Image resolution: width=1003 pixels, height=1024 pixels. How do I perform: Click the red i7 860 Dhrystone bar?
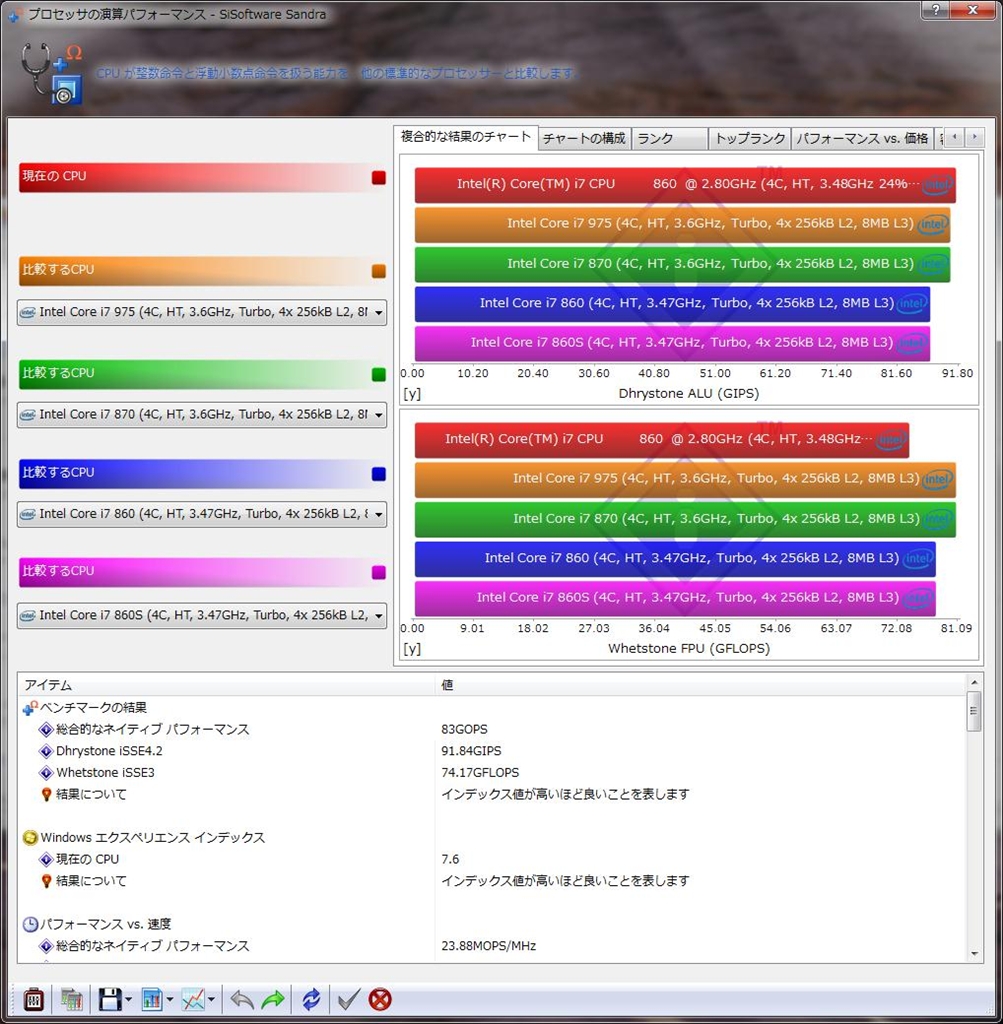tap(685, 185)
